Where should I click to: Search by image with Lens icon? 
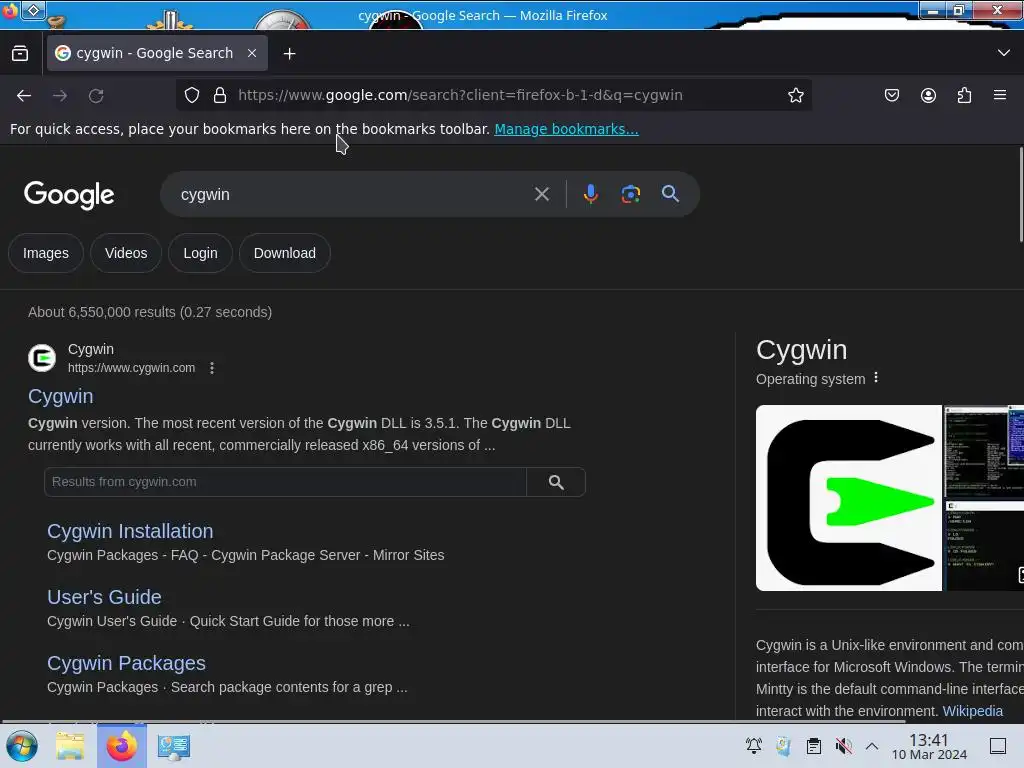pyautogui.click(x=630, y=194)
